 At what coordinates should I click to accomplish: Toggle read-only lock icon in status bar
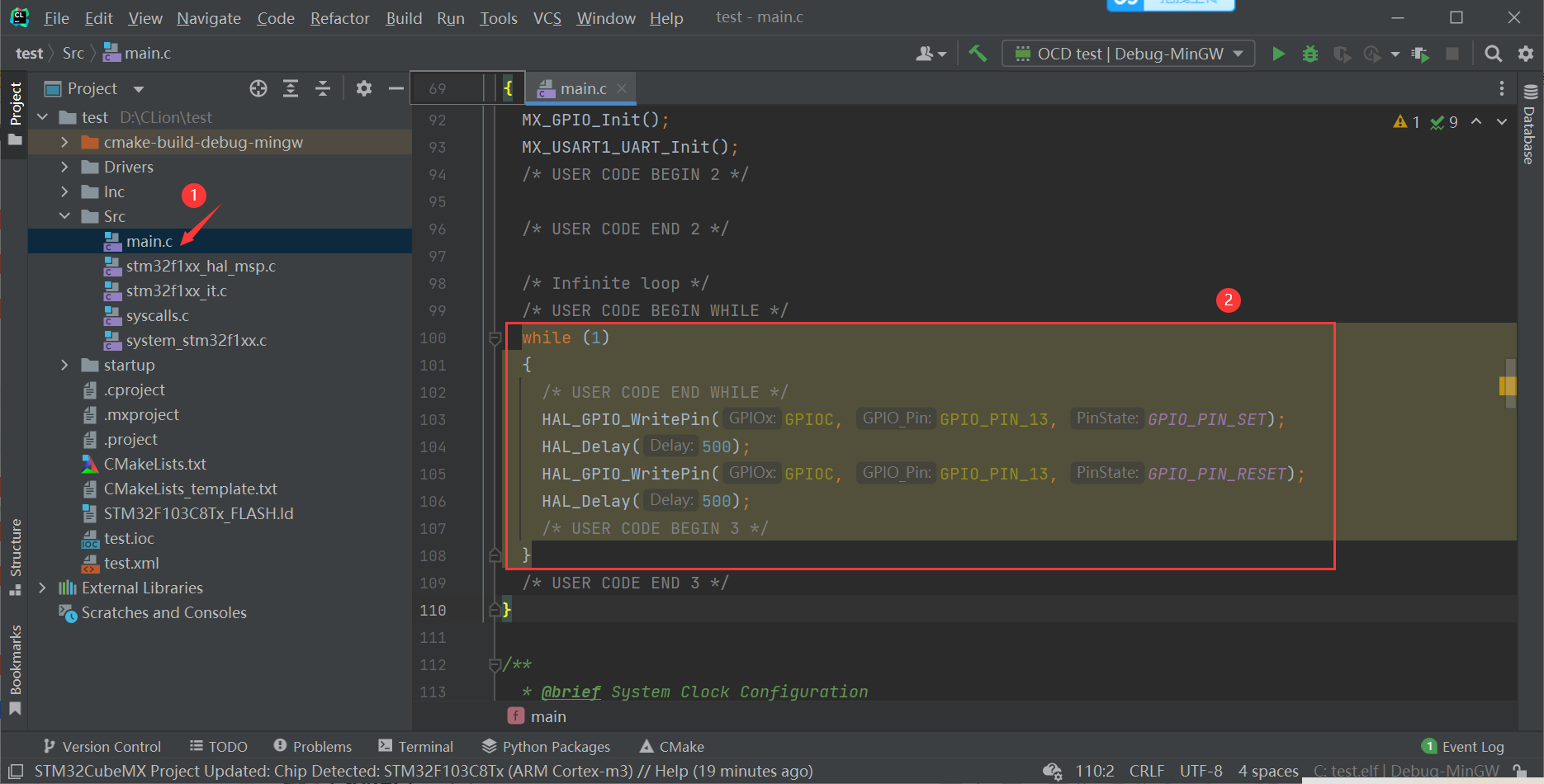click(1519, 771)
